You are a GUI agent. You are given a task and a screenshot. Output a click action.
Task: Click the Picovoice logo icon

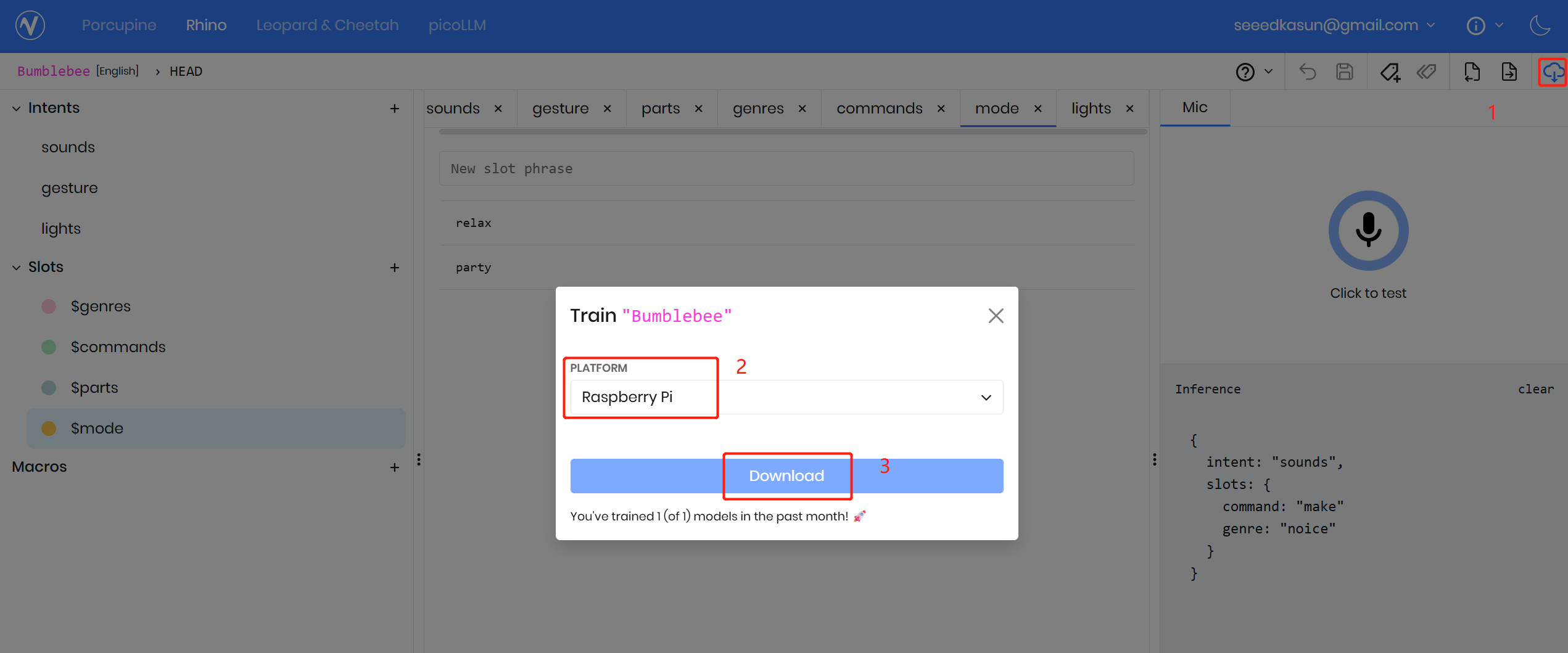point(30,25)
